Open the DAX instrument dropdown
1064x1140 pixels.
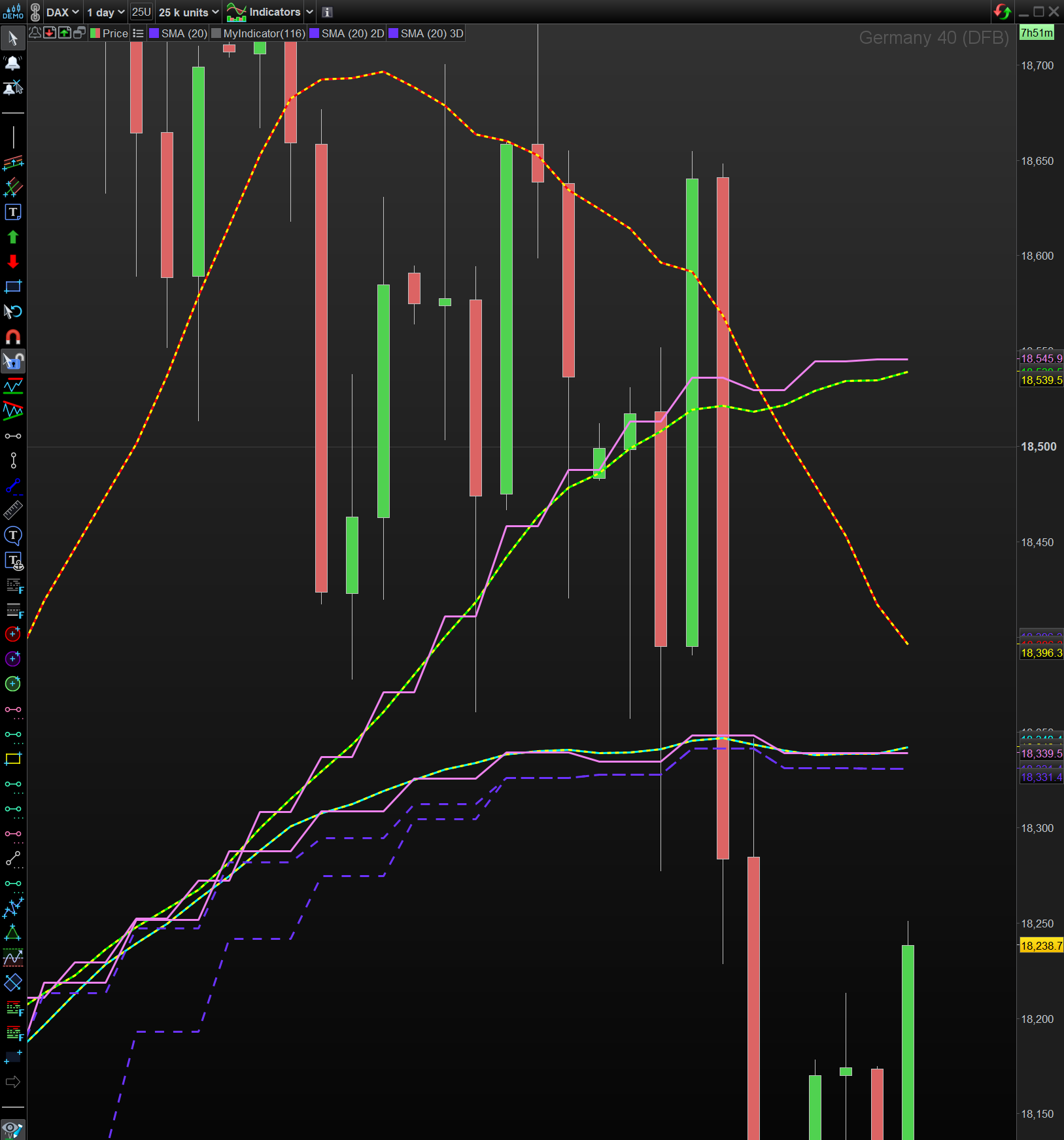click(62, 12)
